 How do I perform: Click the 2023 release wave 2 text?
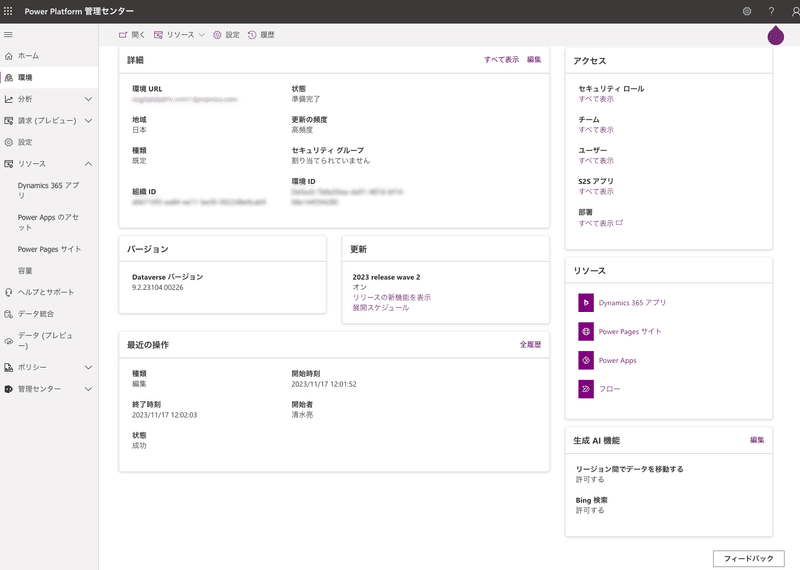pos(386,277)
